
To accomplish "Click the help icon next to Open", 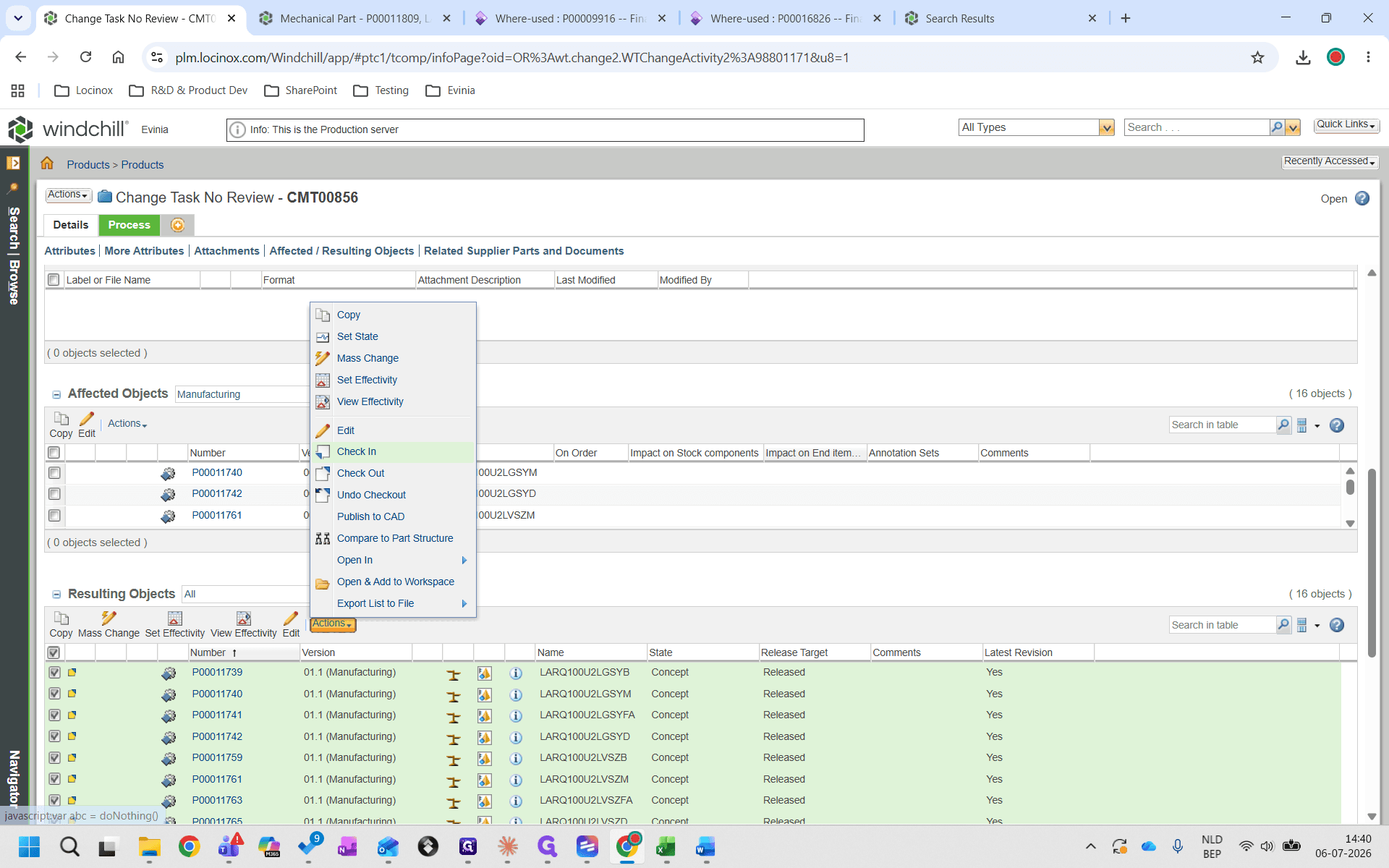I will click(1362, 198).
